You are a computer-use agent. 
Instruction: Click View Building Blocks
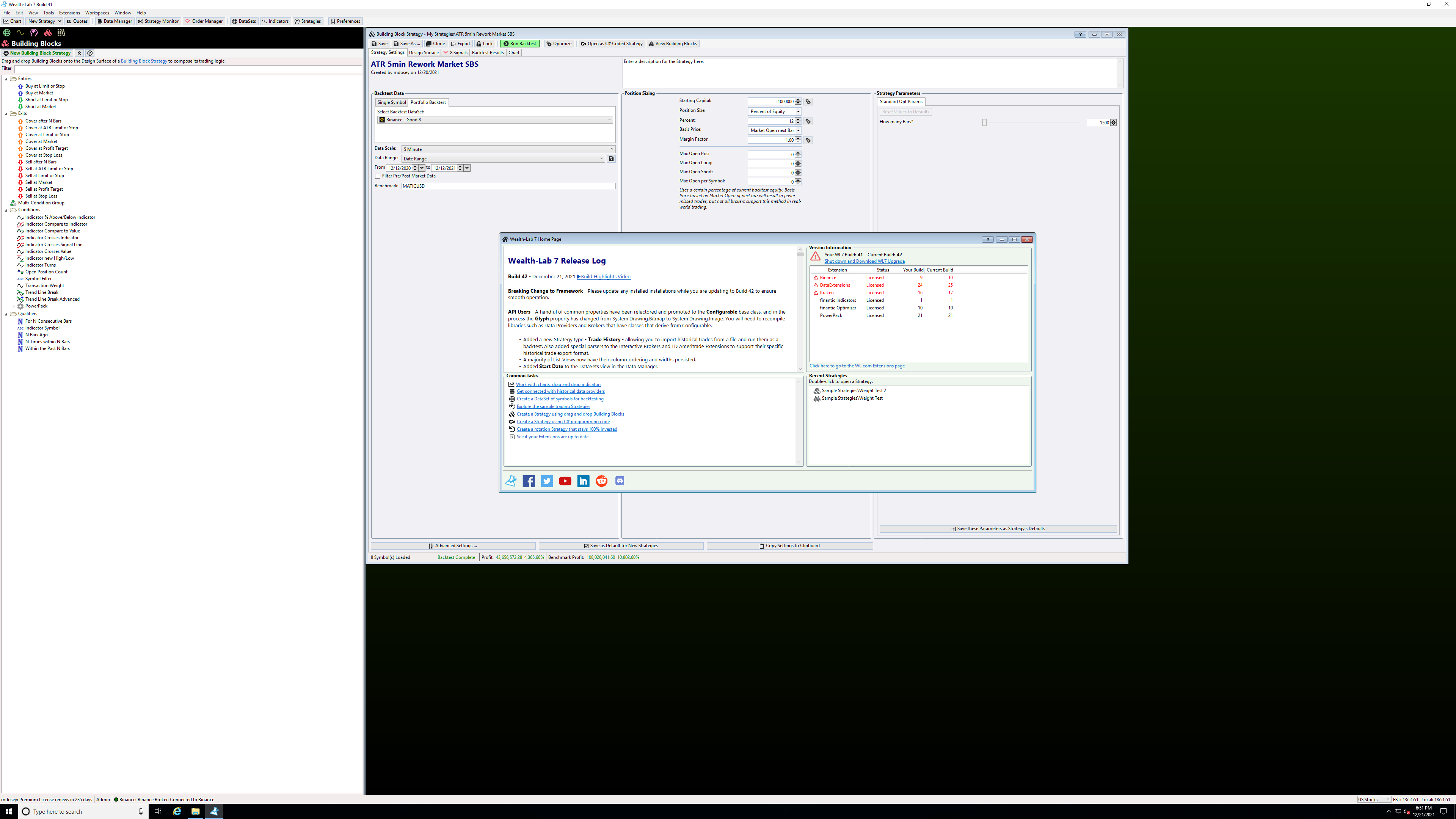[673, 44]
